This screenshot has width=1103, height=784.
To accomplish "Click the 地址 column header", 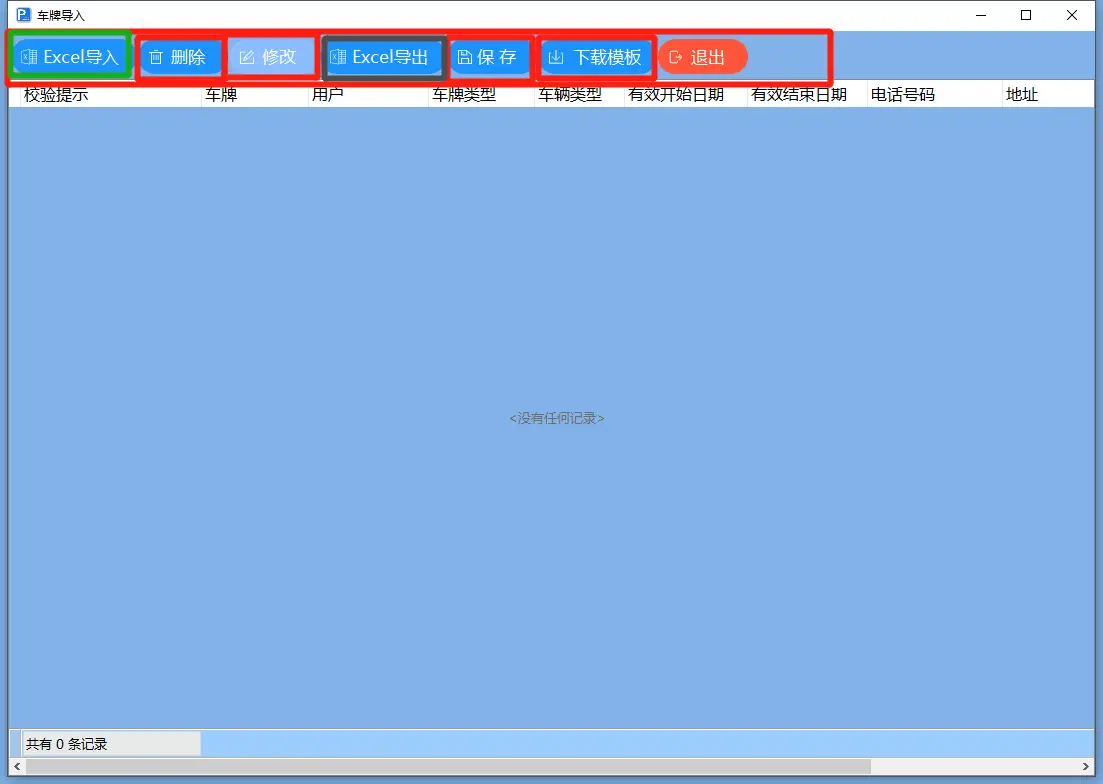I will pyautogui.click(x=1022, y=95).
